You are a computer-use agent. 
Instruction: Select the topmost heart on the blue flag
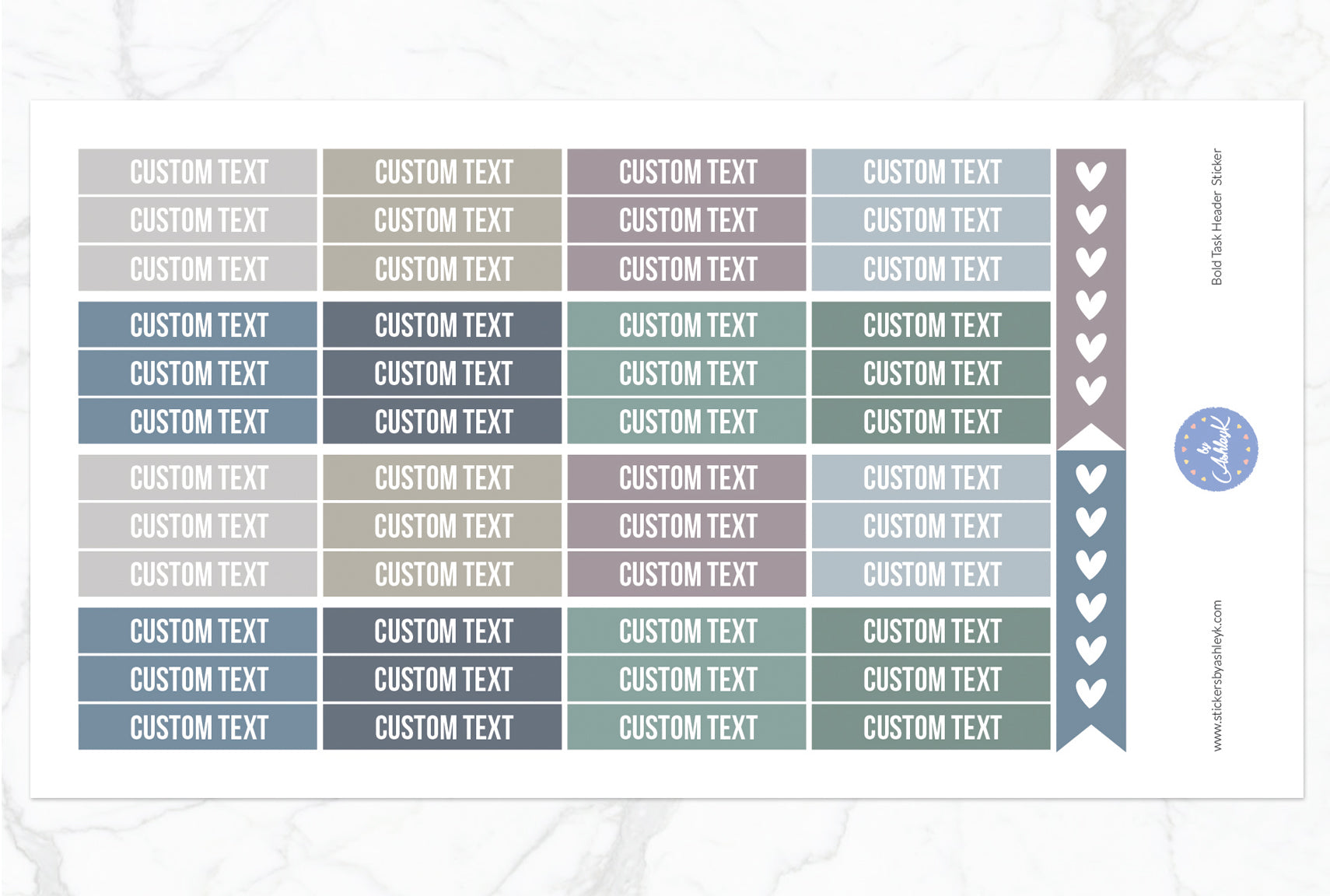[1090, 478]
